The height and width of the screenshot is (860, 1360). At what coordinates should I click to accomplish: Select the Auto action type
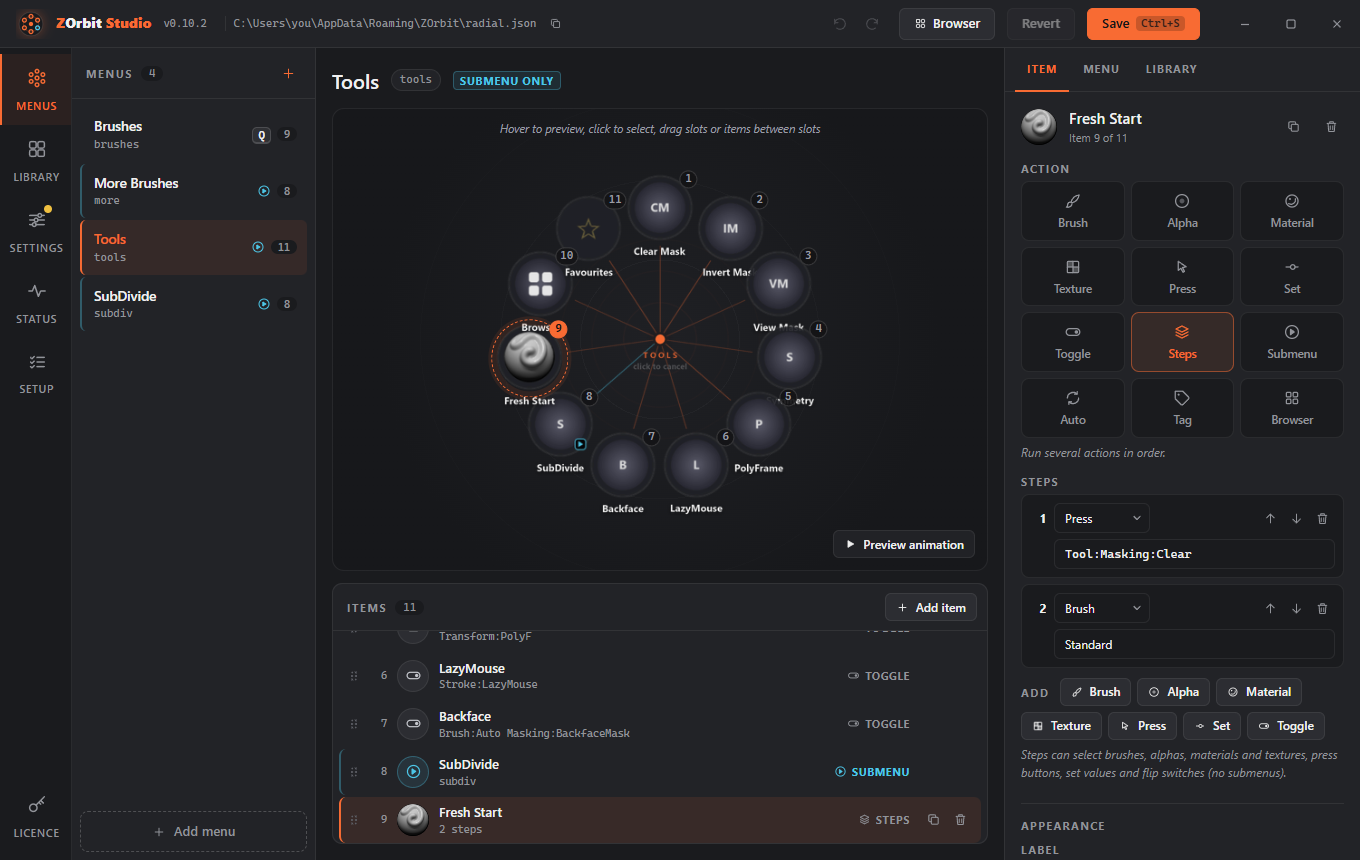point(1073,408)
